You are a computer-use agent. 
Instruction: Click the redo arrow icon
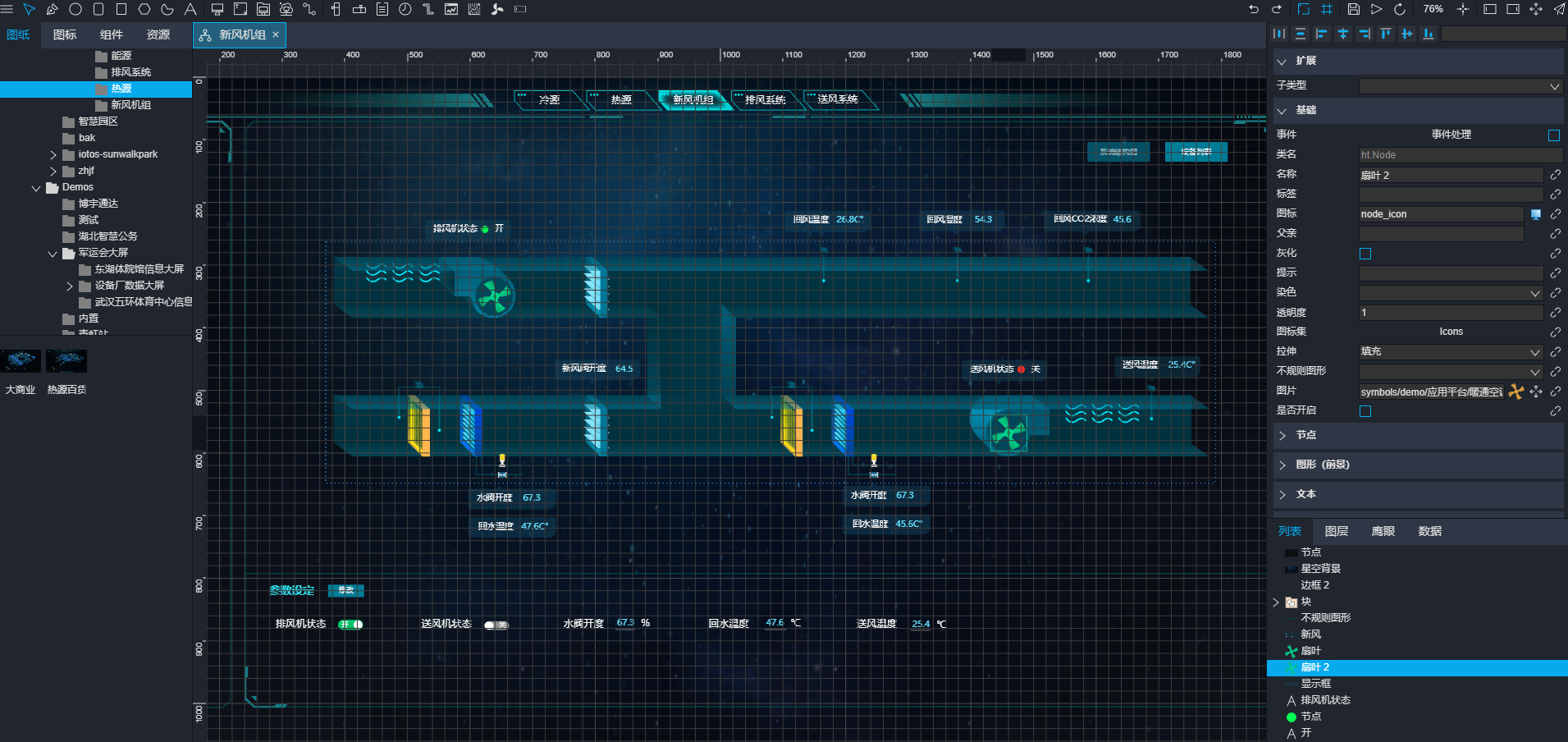(x=1277, y=9)
